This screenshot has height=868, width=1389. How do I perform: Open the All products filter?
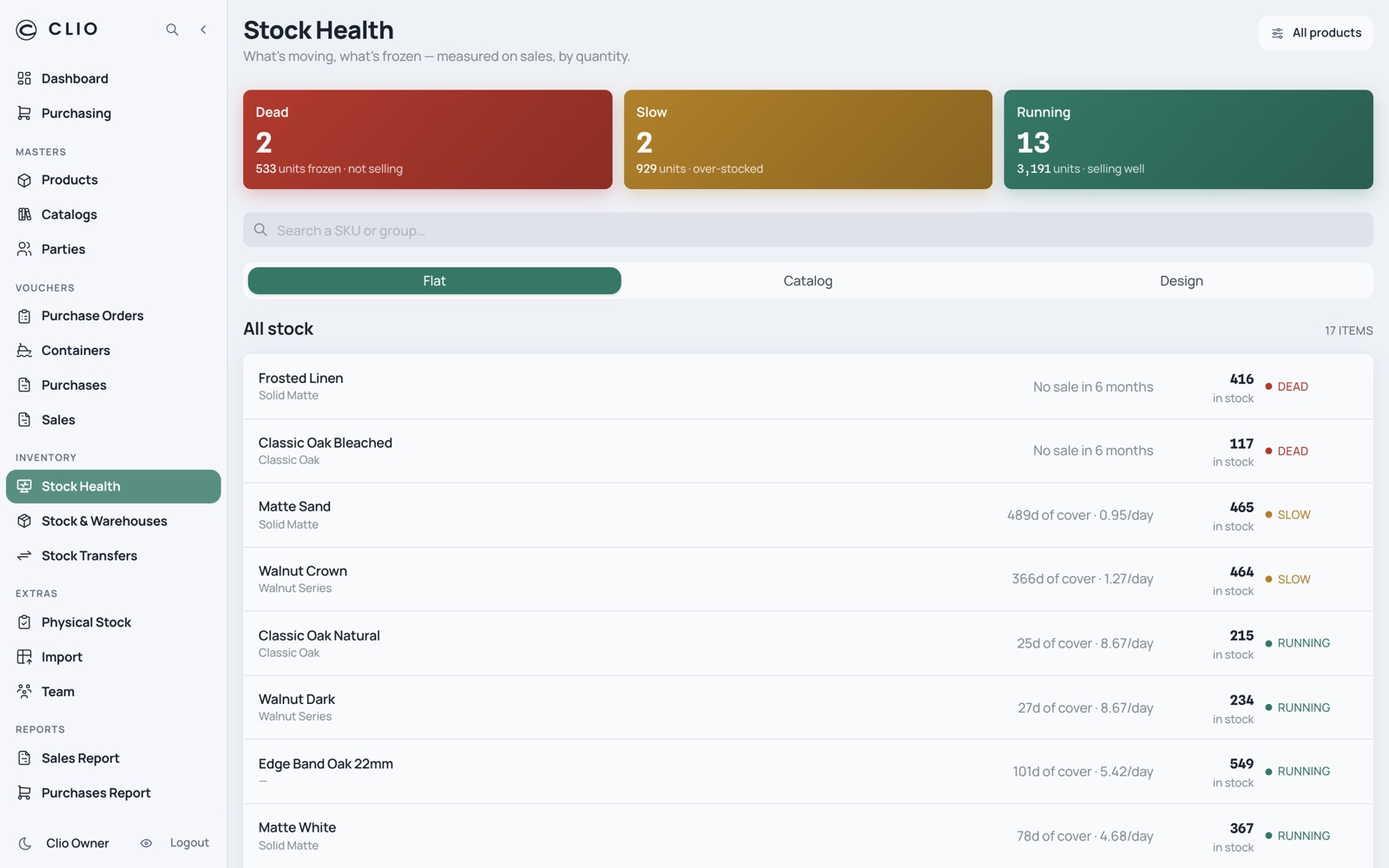tap(1315, 33)
